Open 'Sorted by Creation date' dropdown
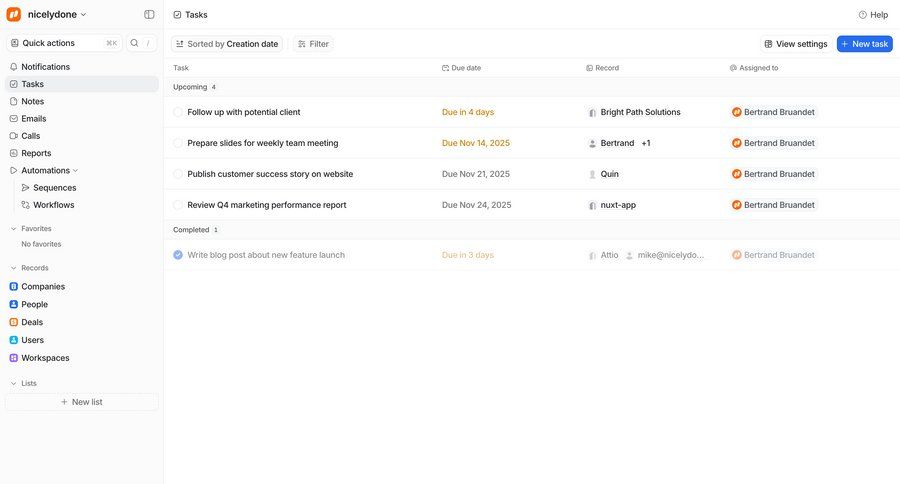 227,44
